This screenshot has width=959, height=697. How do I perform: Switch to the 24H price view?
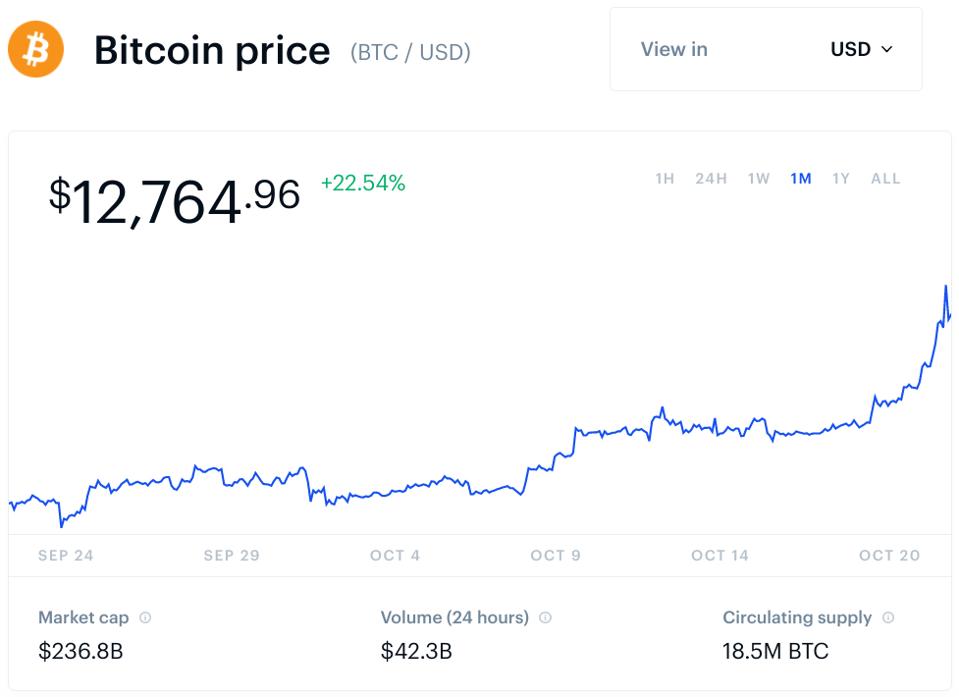point(710,178)
